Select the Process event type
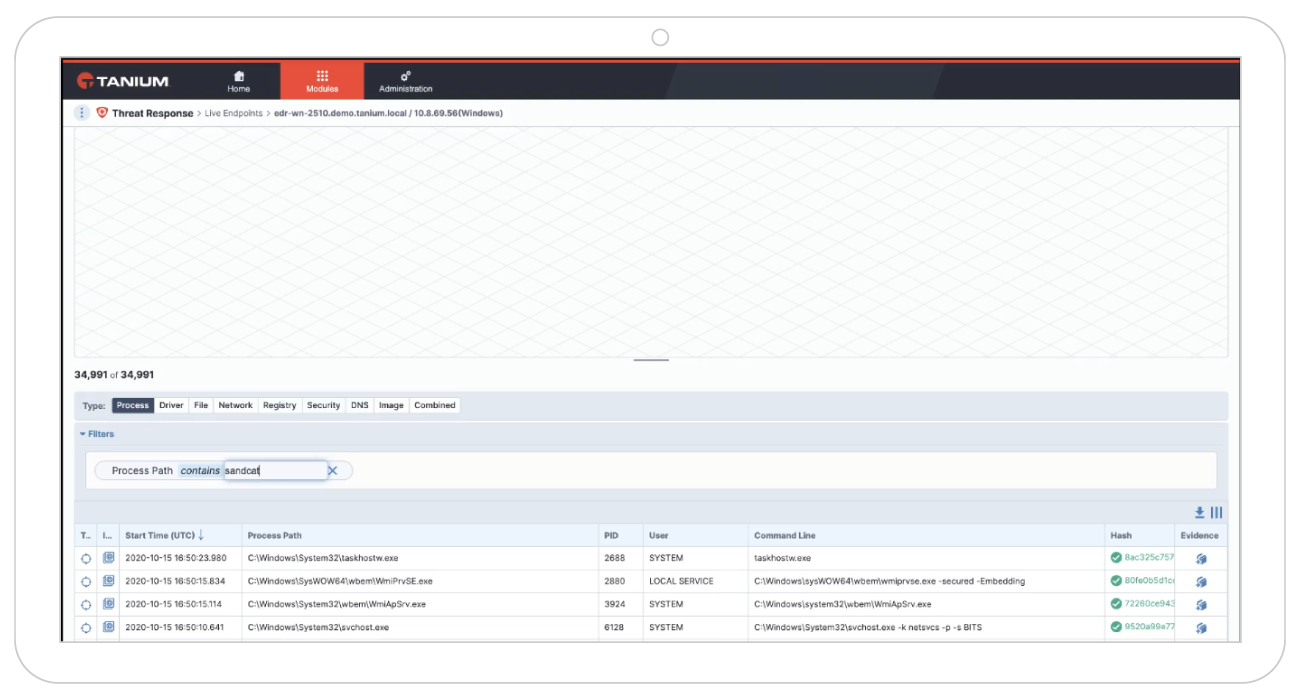Viewport: 1300px width, 700px height. click(132, 405)
